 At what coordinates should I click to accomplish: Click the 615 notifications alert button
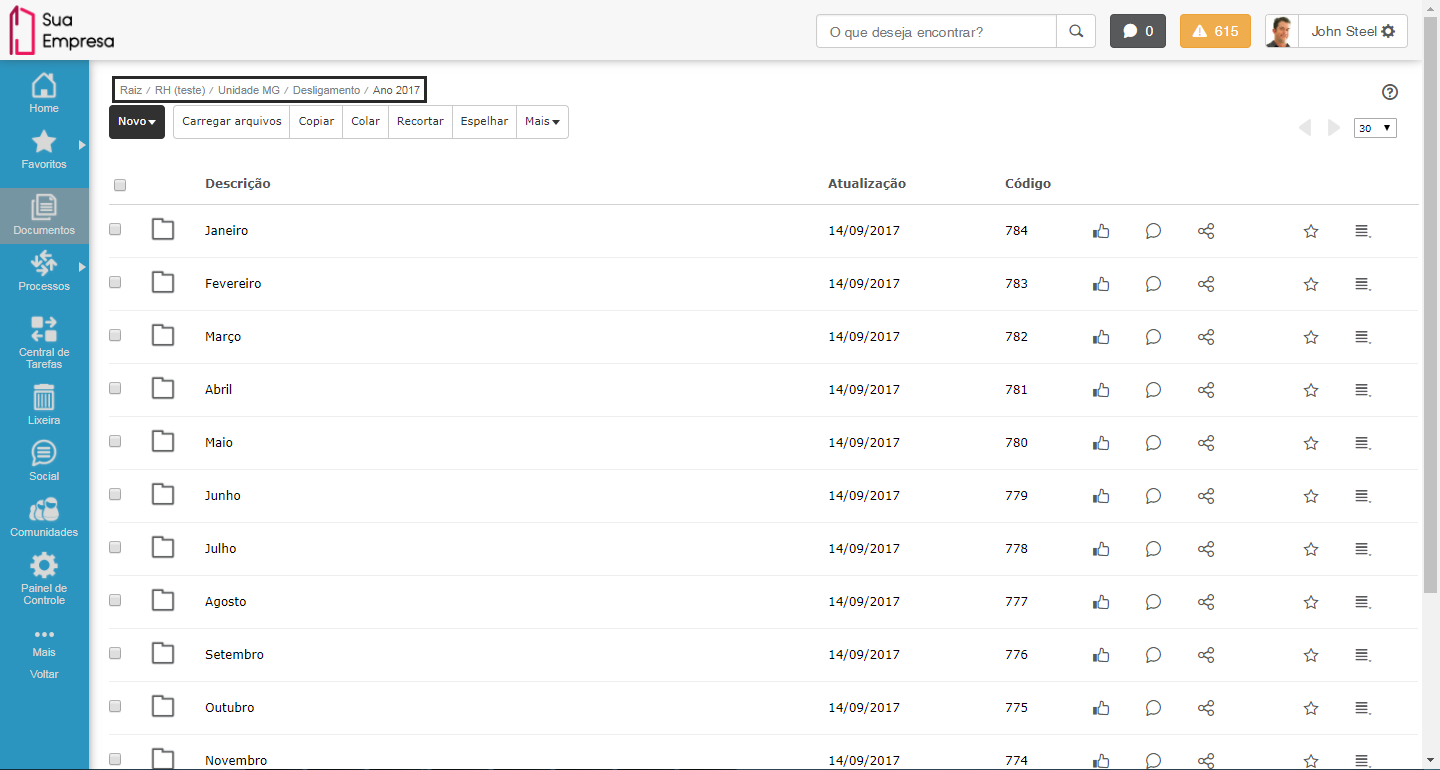pos(1215,31)
